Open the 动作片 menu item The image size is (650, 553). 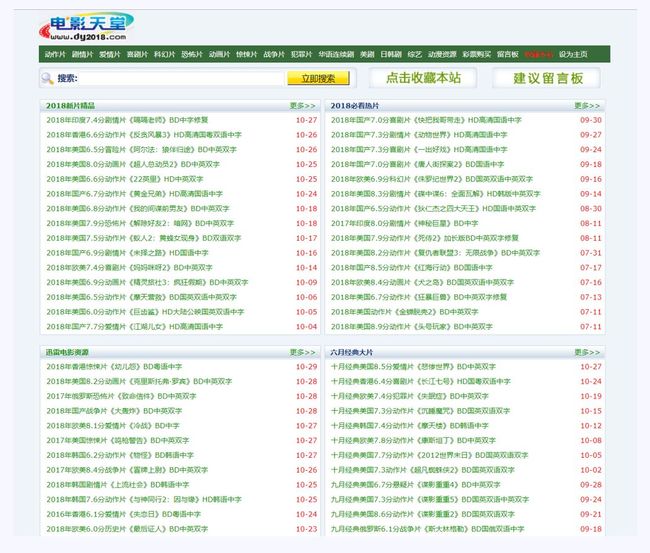(55, 54)
